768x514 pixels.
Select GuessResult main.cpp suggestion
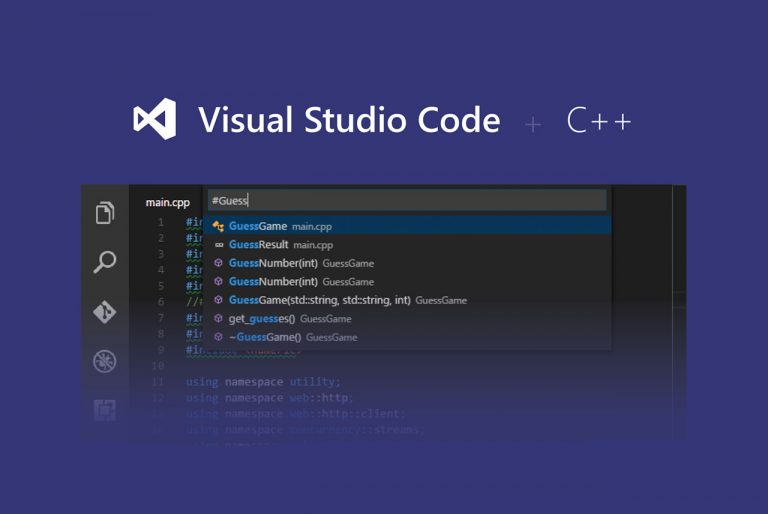tap(407, 245)
